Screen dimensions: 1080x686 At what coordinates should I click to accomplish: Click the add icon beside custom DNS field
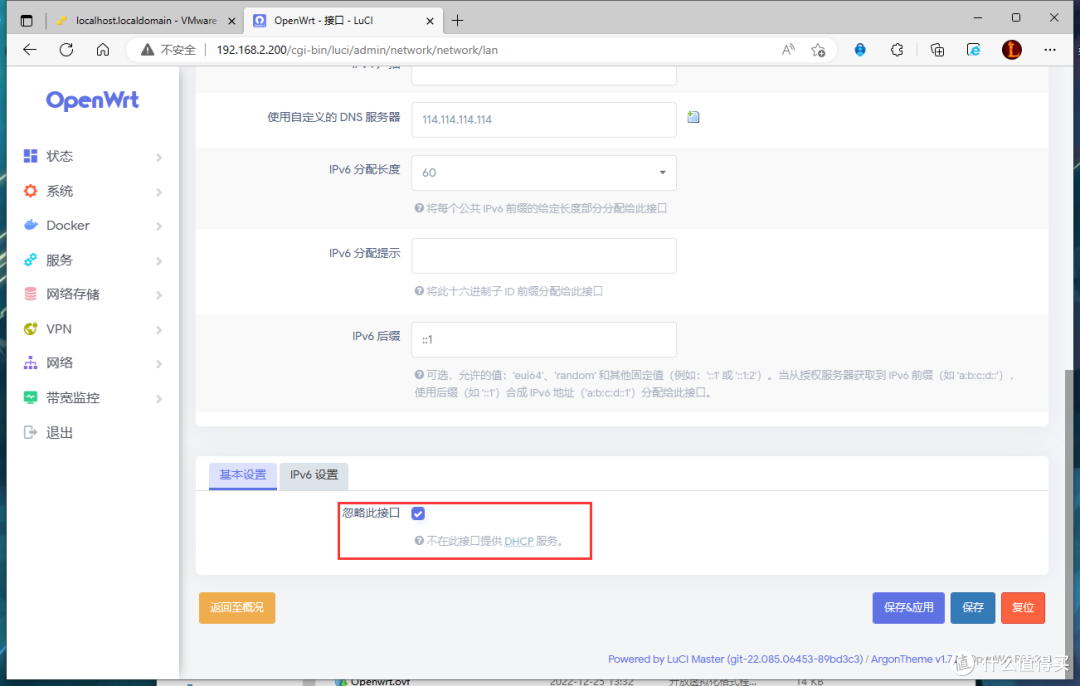(693, 117)
